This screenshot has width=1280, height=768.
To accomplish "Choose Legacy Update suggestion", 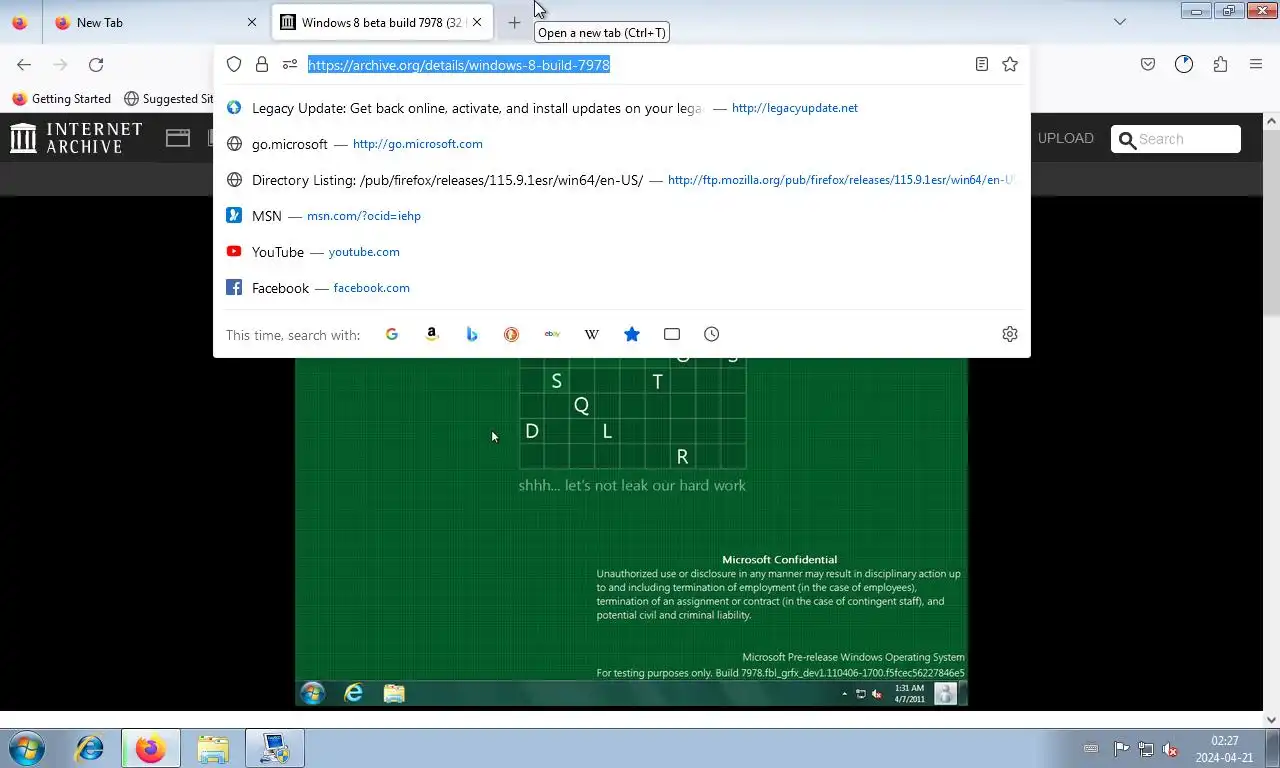I will 622,108.
